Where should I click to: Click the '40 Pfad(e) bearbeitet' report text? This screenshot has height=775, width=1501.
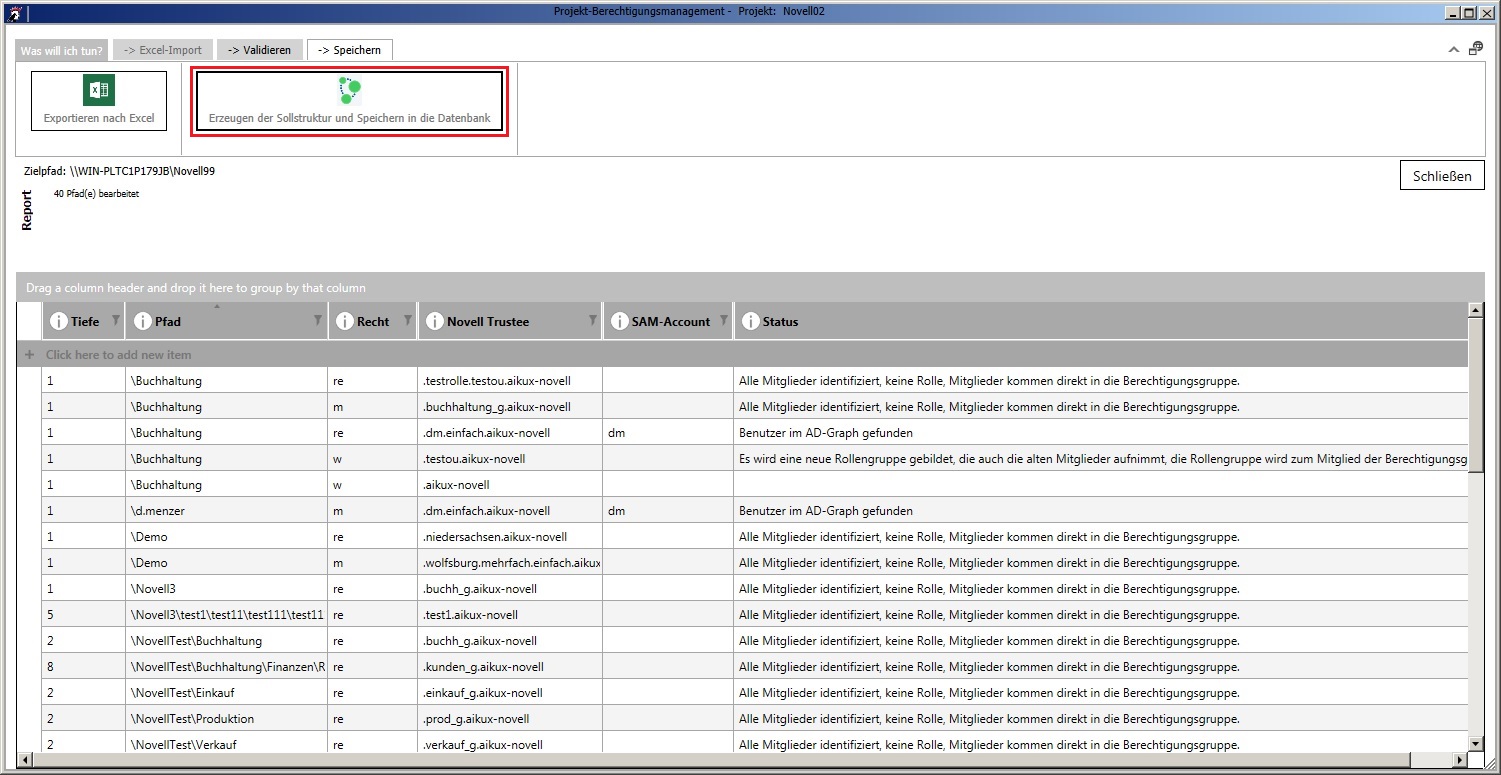96,194
